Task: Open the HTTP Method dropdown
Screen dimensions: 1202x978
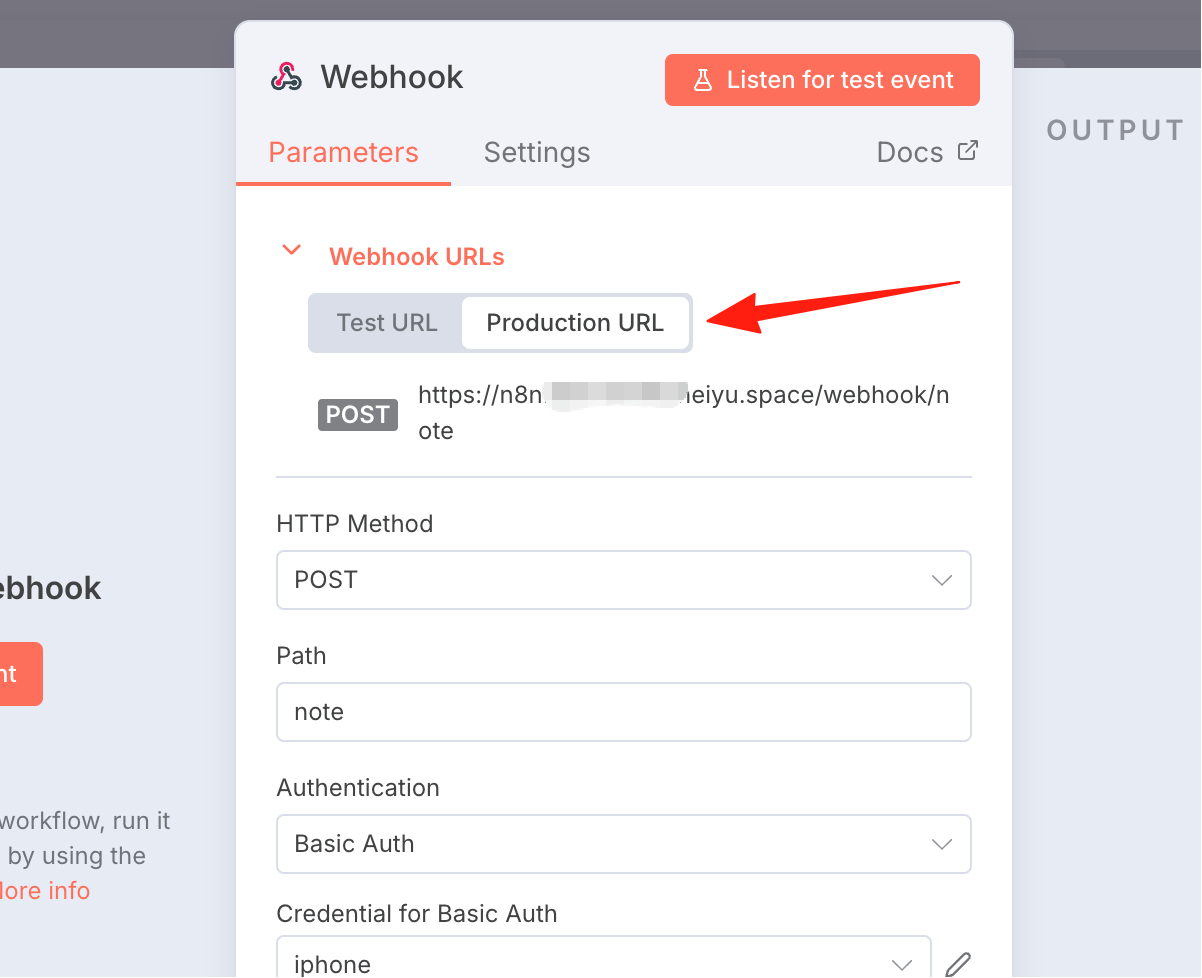Action: click(x=624, y=580)
